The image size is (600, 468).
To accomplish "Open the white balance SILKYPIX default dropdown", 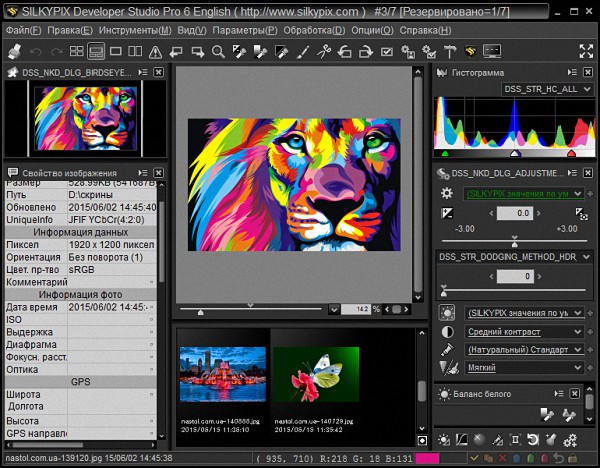I will pos(524,313).
